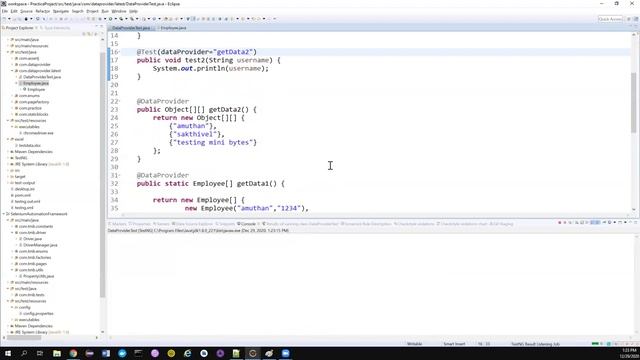Expand the com.pagefactory package

click(12, 102)
